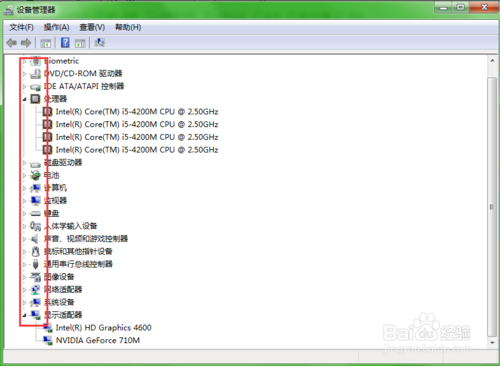The width and height of the screenshot is (500, 366).
Task: Open the 查看(V) menu
Action: click(x=92, y=27)
